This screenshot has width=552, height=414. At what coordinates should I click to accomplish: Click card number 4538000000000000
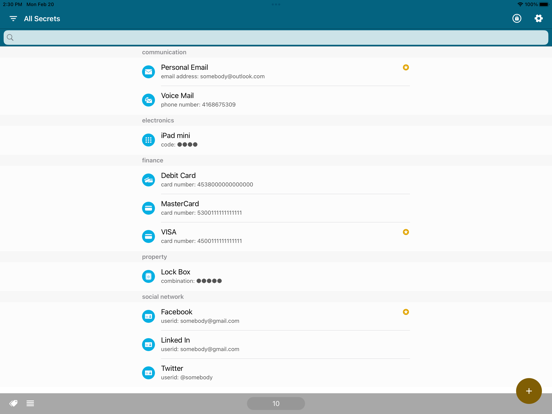tap(207, 184)
